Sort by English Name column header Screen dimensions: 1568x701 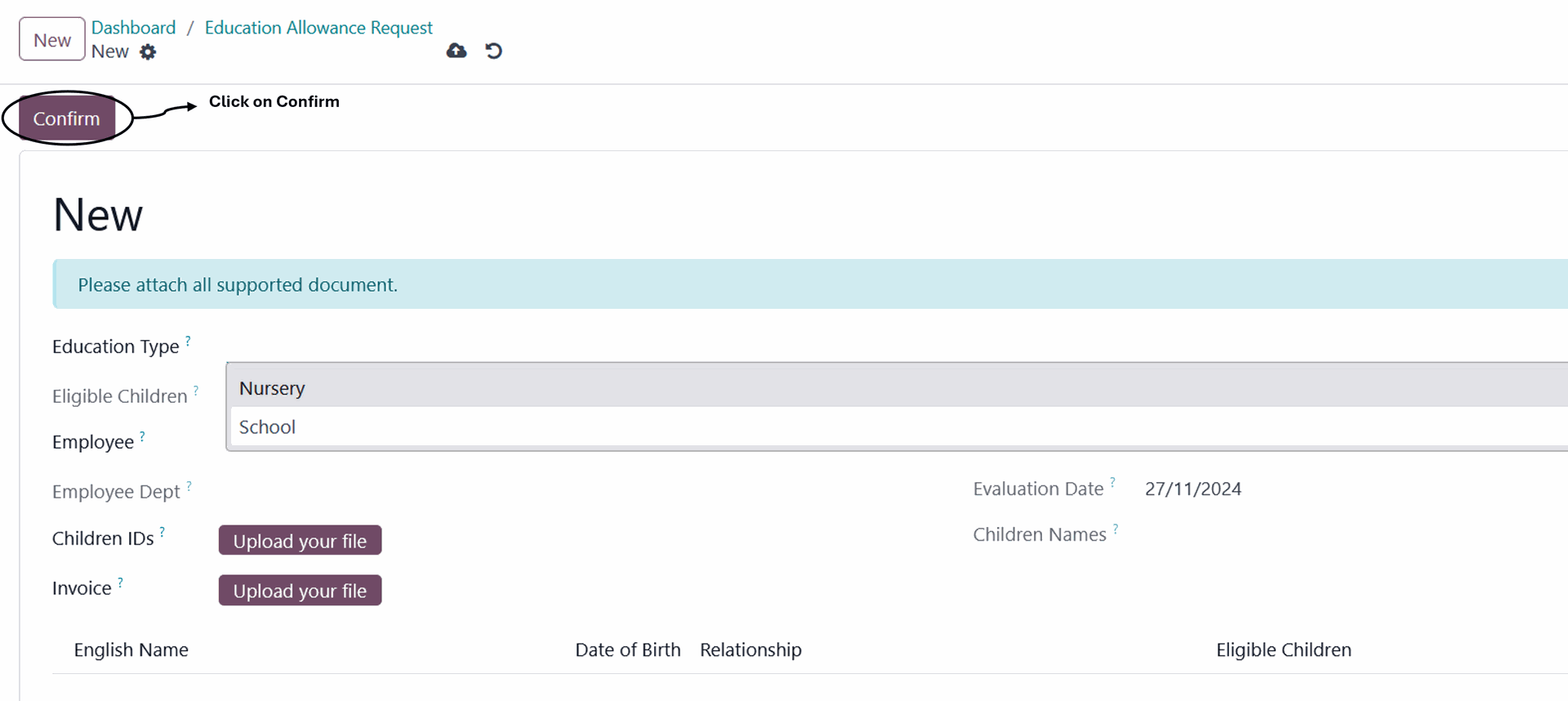[131, 650]
